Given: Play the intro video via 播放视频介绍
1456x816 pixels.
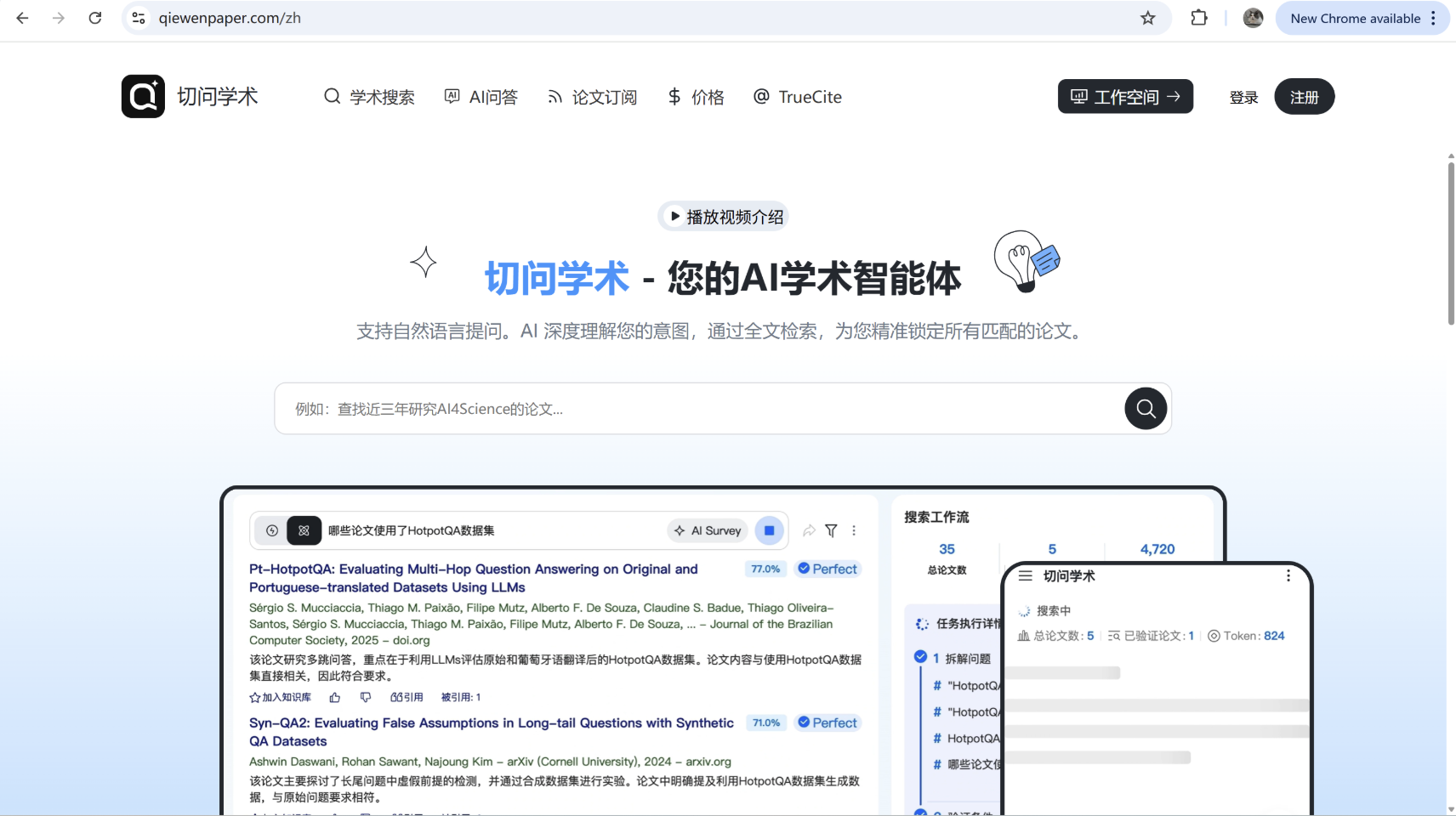Looking at the screenshot, I should click(x=724, y=217).
